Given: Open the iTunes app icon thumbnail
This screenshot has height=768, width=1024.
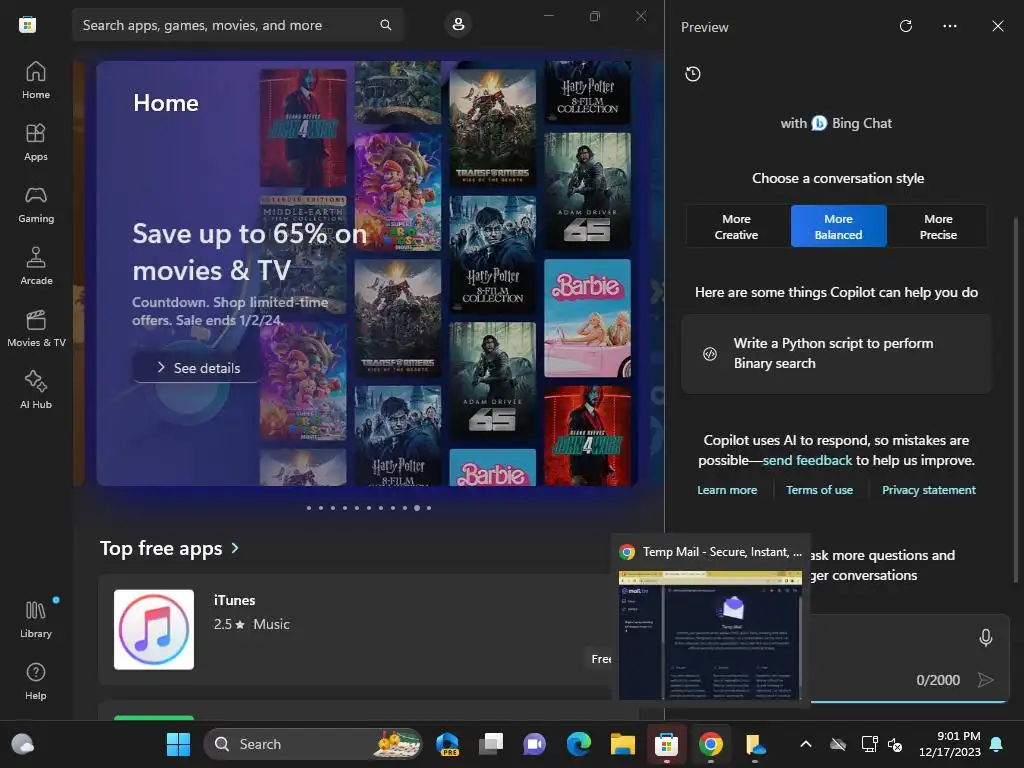Looking at the screenshot, I should [x=154, y=630].
